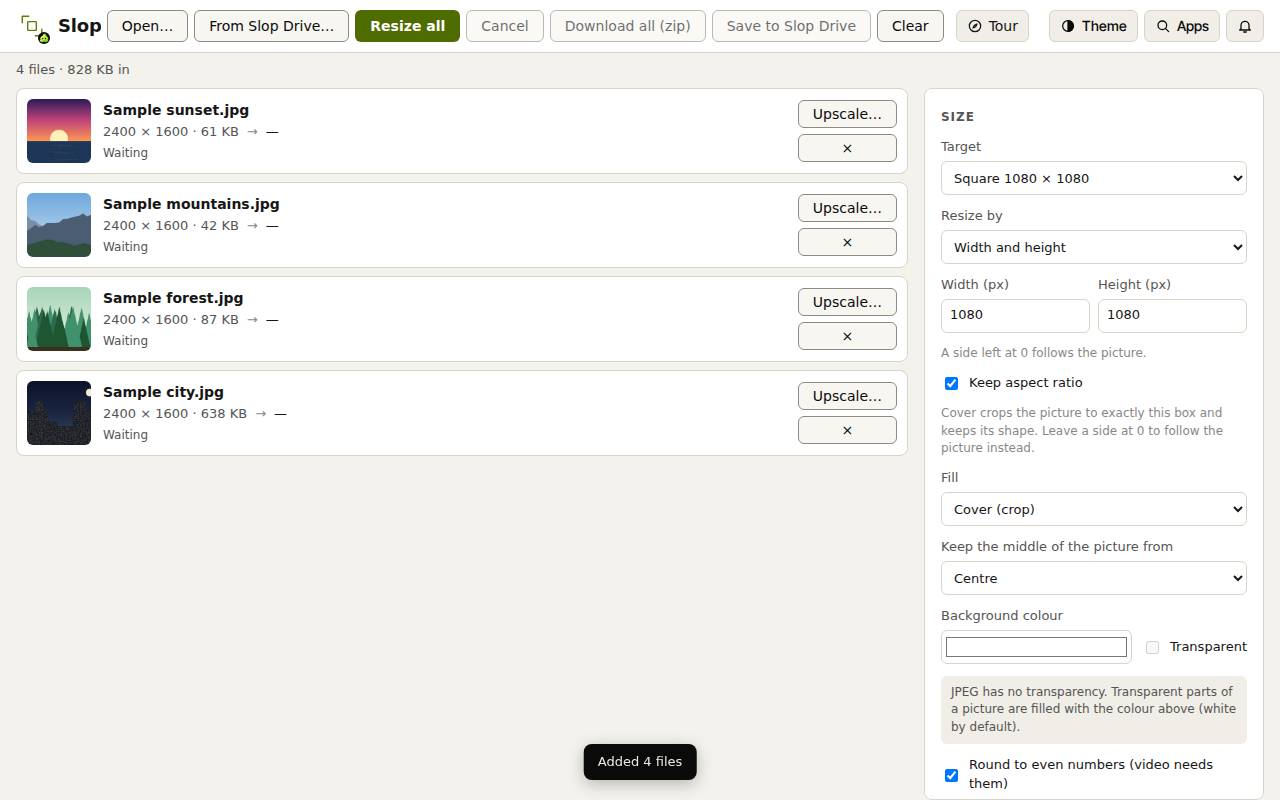Remove Sample forest.jpg with its × button
1280x800 pixels.
[847, 336]
